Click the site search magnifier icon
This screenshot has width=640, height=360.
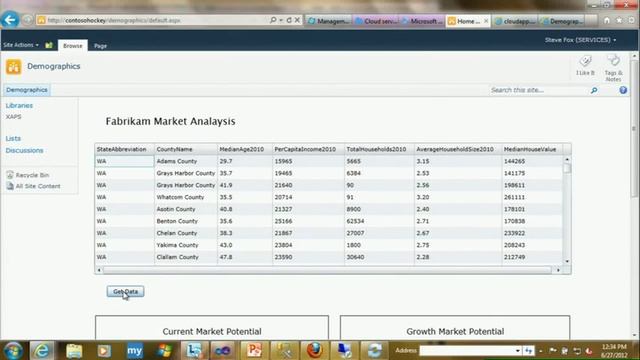tap(594, 90)
